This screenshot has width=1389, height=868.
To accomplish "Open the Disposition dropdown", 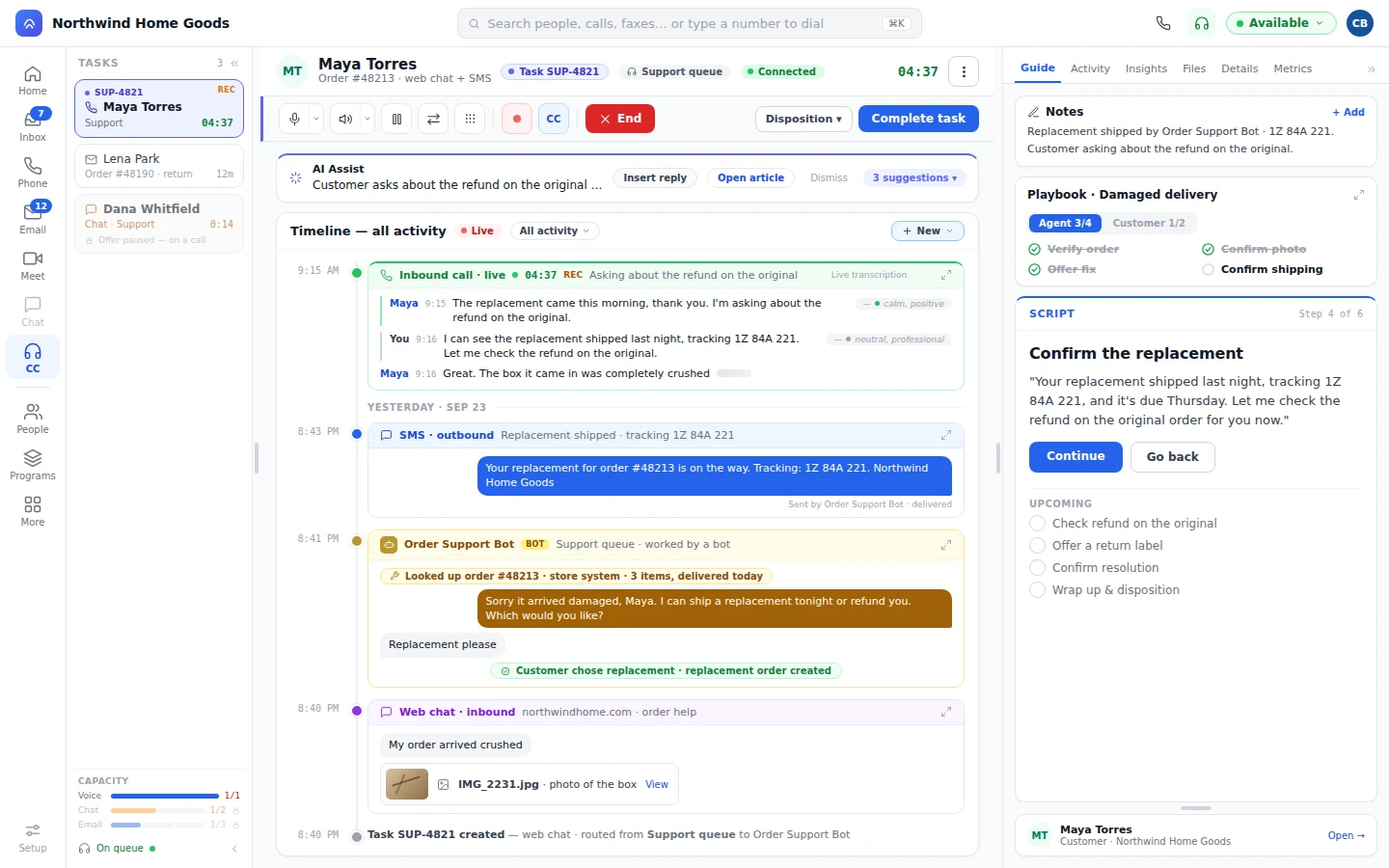I will click(803, 119).
